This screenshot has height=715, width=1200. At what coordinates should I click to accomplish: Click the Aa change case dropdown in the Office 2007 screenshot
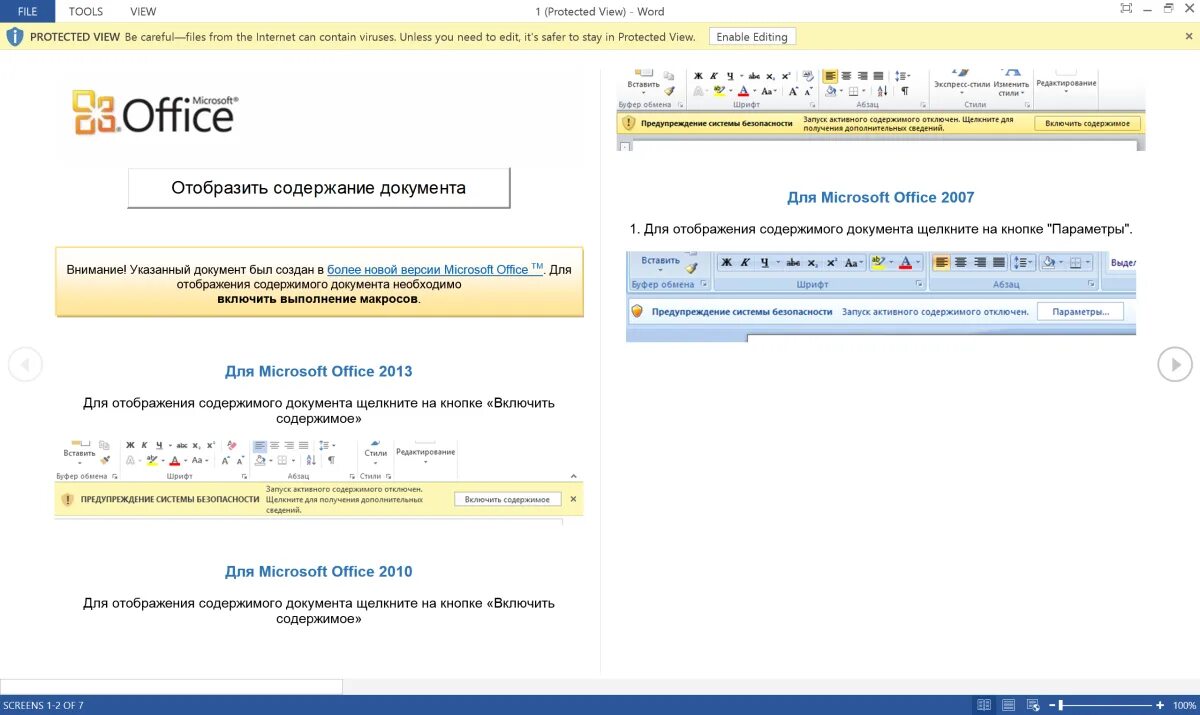[x=854, y=263]
